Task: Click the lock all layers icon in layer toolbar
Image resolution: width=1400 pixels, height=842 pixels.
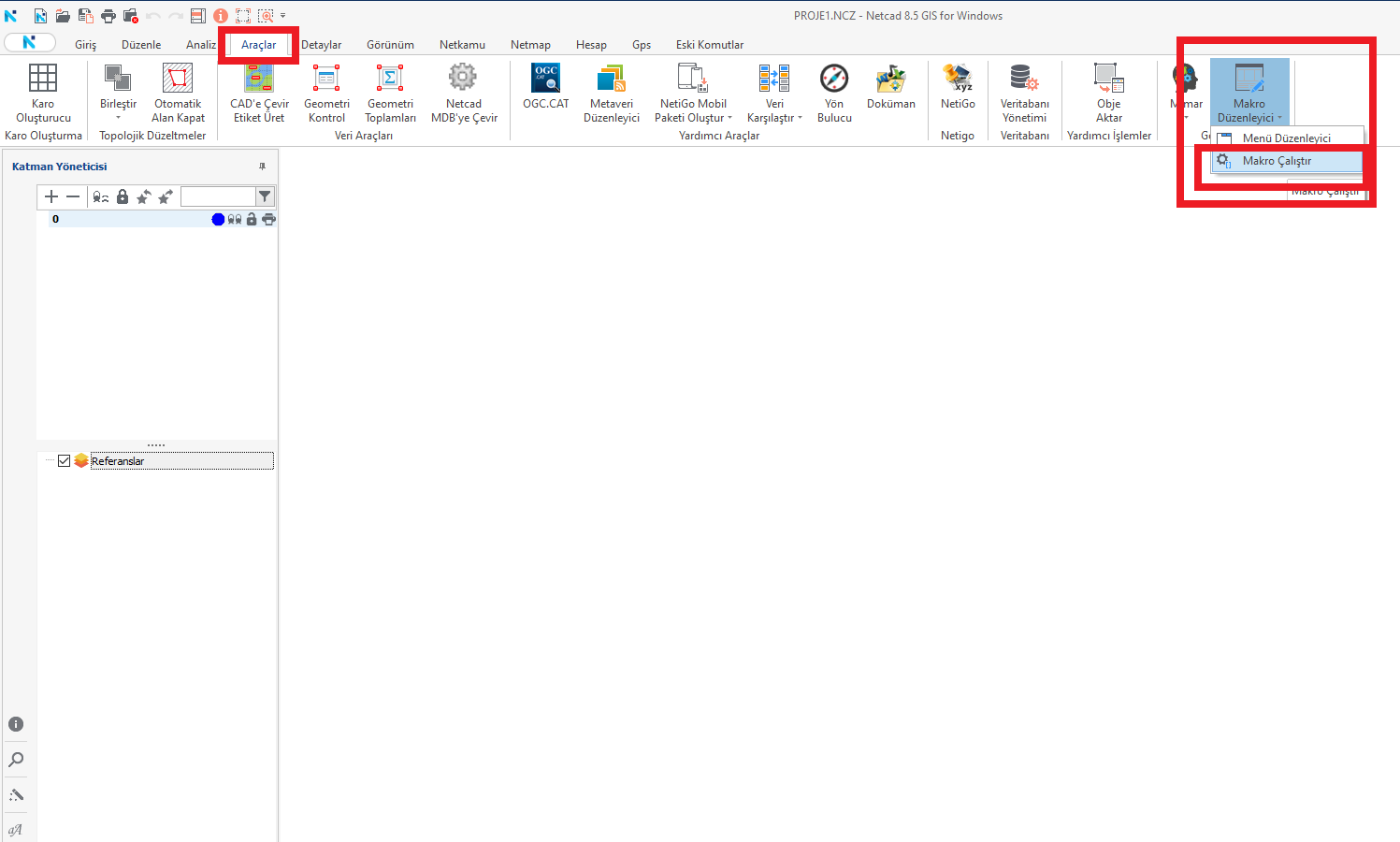Action: (123, 196)
